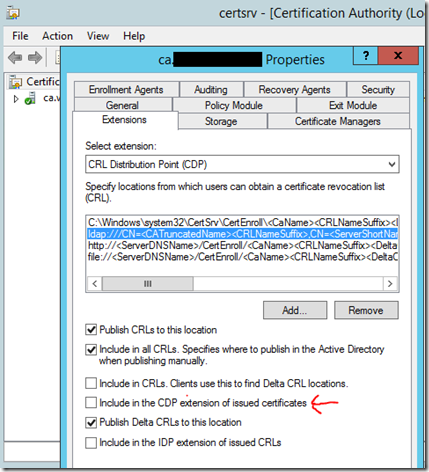
Task: Switch to the Security tab
Action: point(378,90)
